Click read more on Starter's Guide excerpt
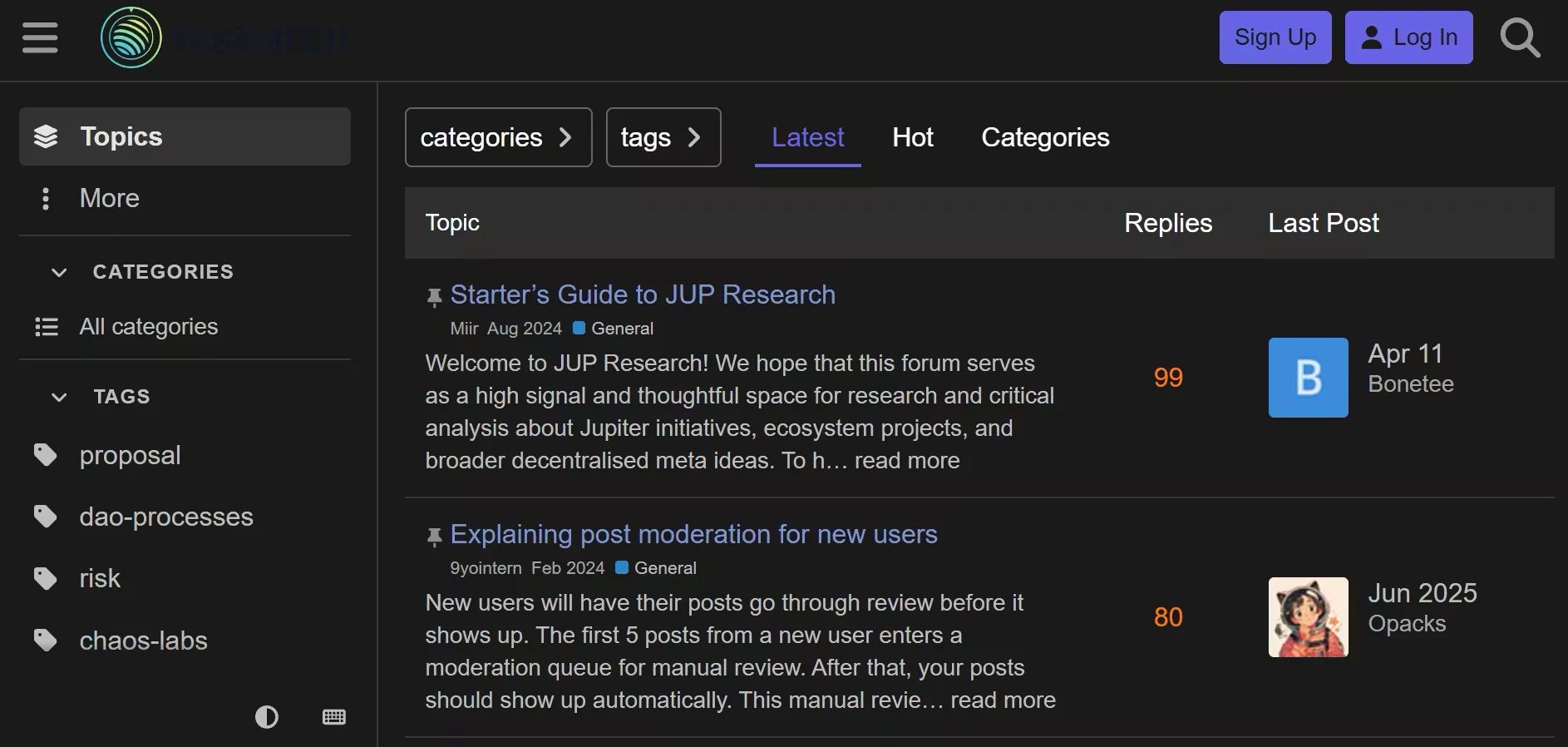This screenshot has width=1568, height=747. 907,461
